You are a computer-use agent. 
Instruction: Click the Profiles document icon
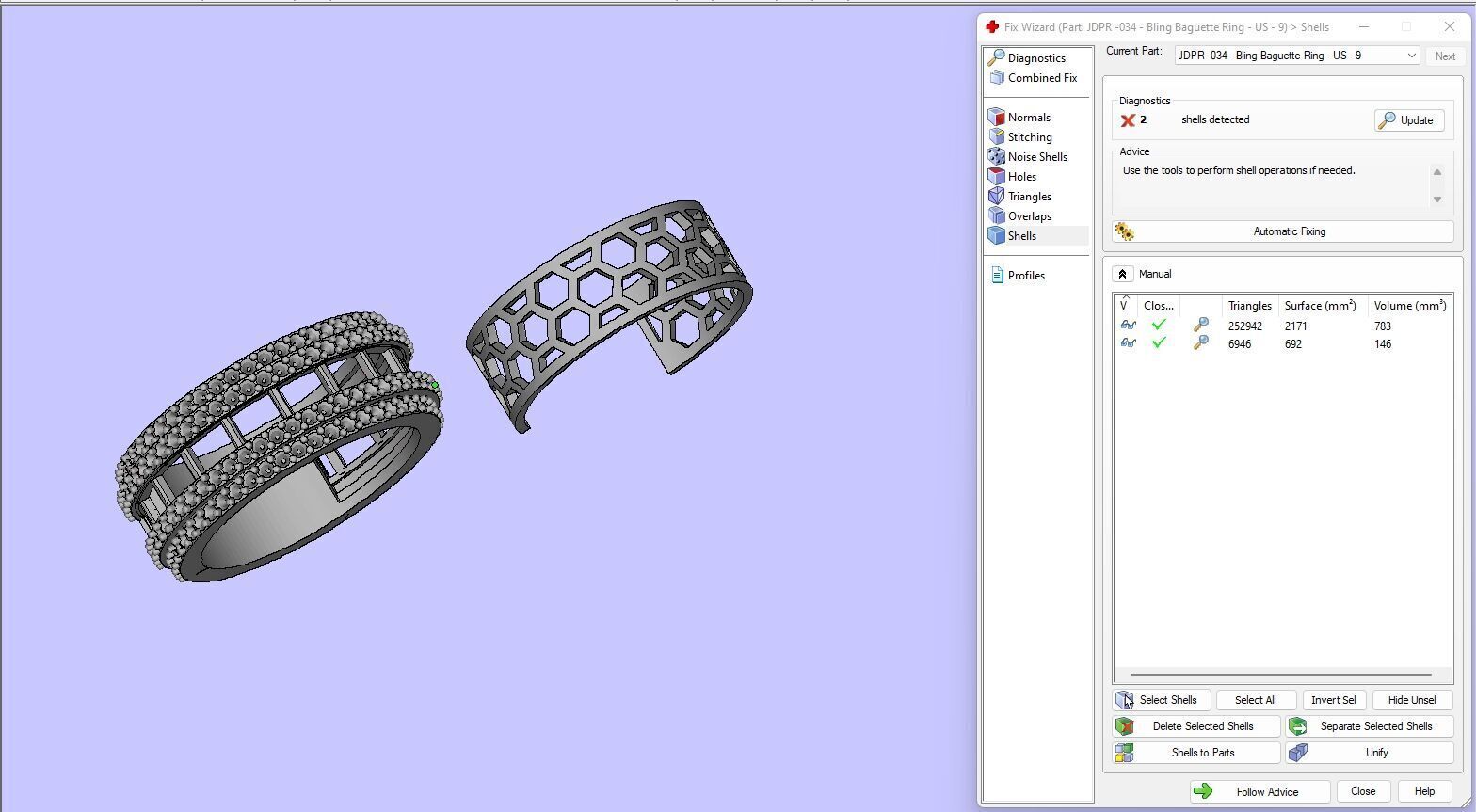tap(997, 276)
